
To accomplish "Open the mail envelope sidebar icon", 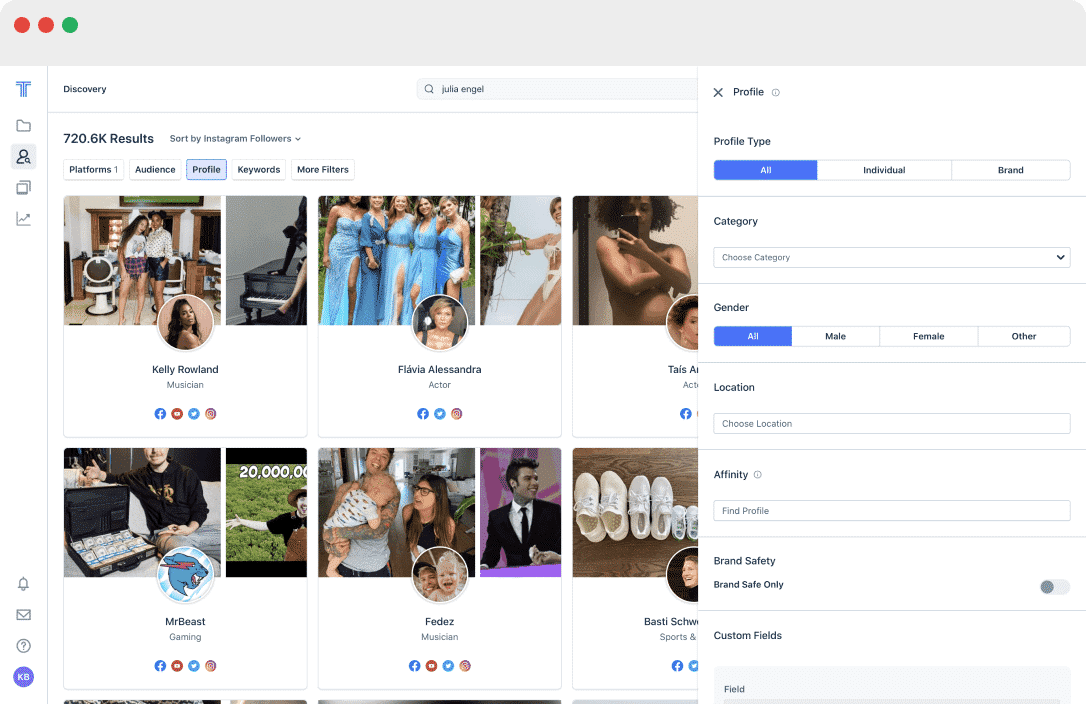I will pyautogui.click(x=23, y=615).
